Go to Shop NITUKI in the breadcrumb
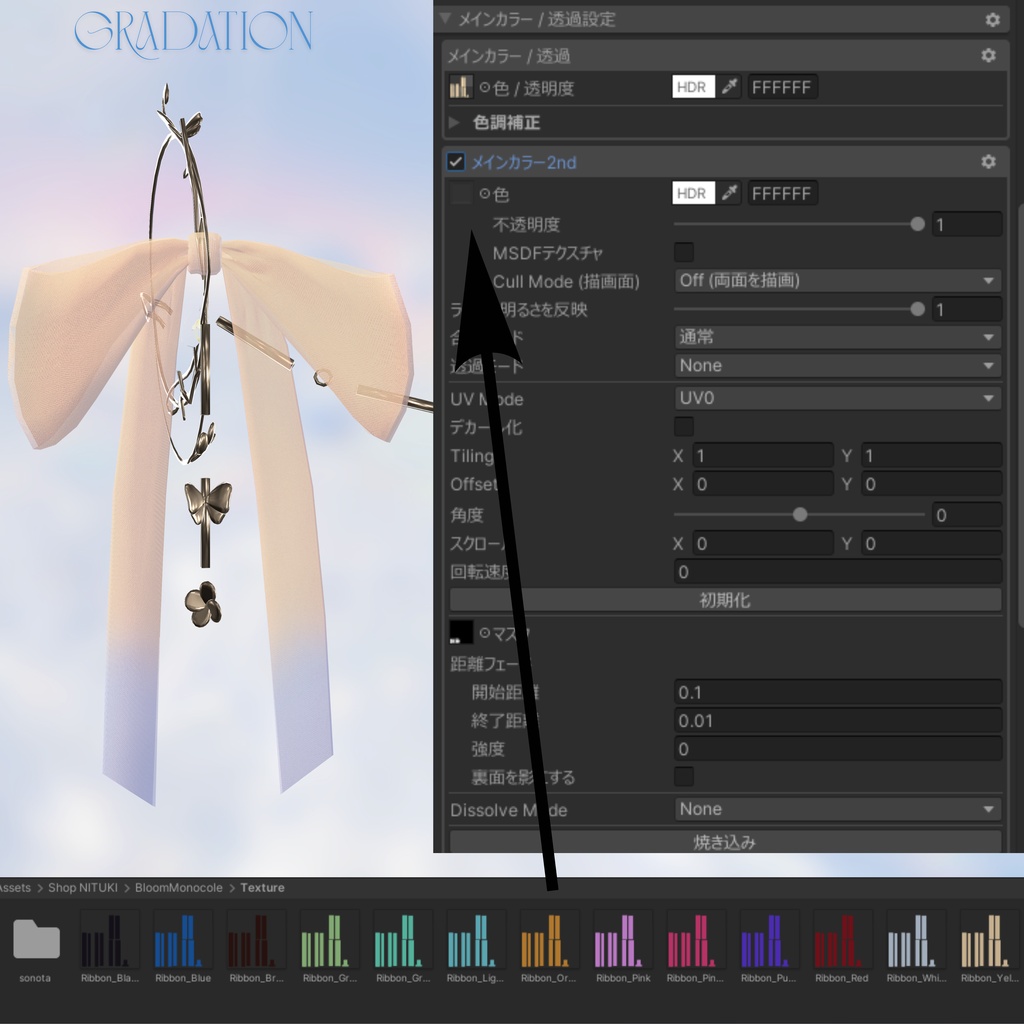Screen dimensions: 1024x1024 [83, 888]
